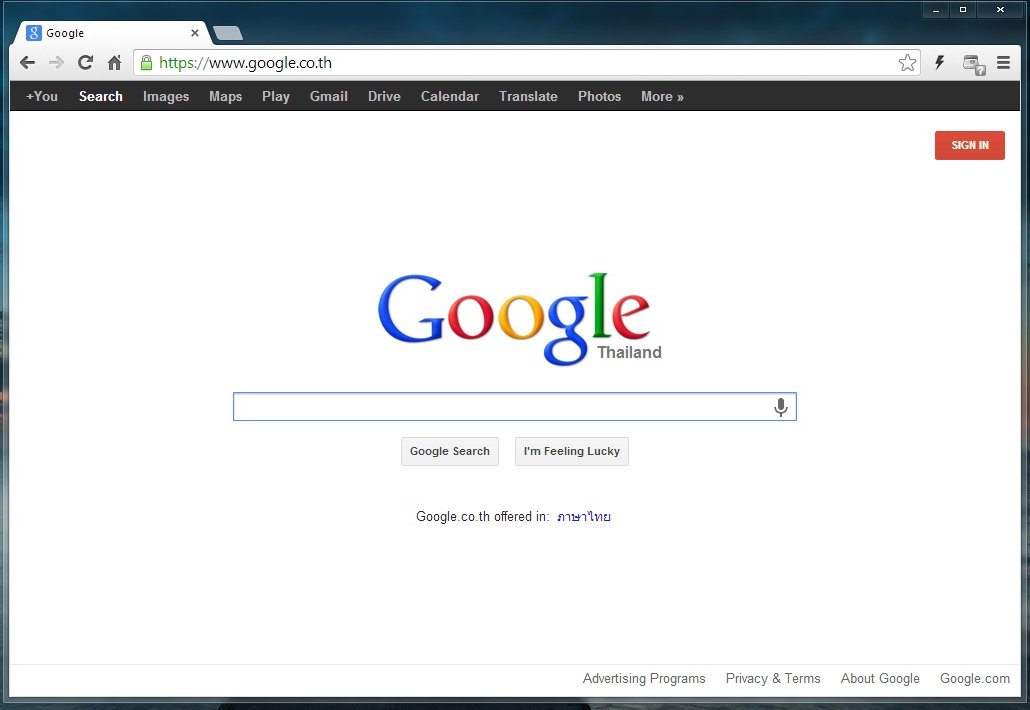The width and height of the screenshot is (1030, 710).
Task: Open Privacy & Terms footer link
Action: [x=773, y=678]
